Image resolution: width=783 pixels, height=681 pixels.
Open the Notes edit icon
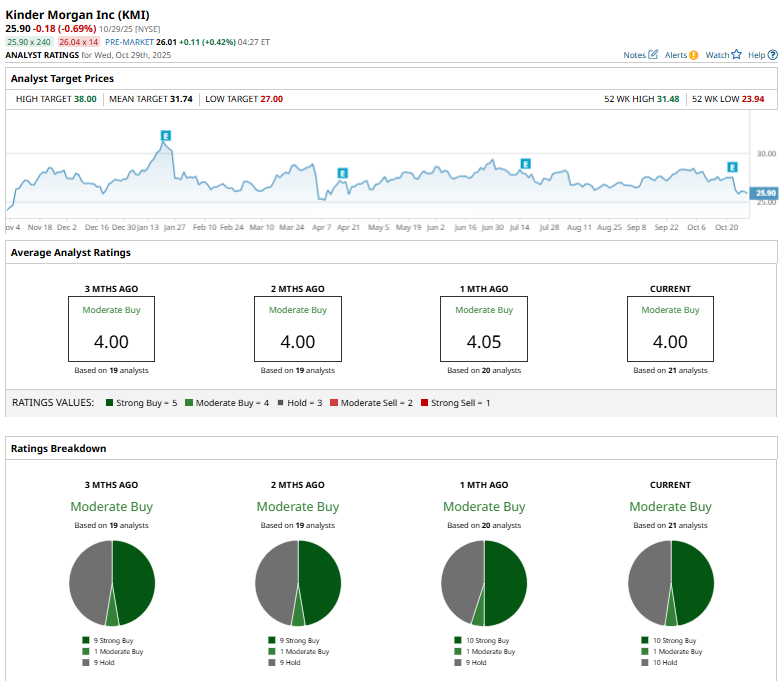(653, 54)
